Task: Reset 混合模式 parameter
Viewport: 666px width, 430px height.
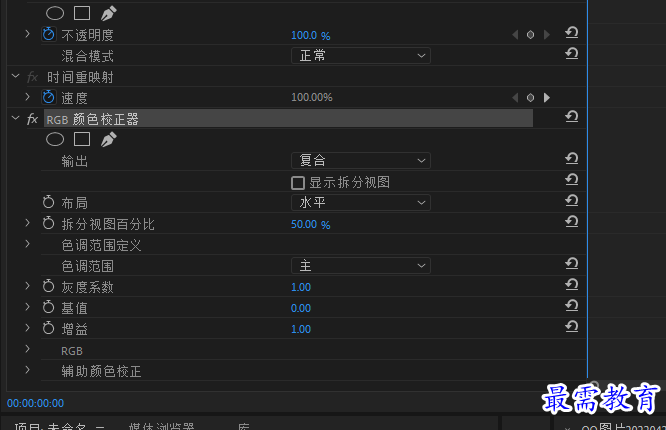Action: pos(572,54)
